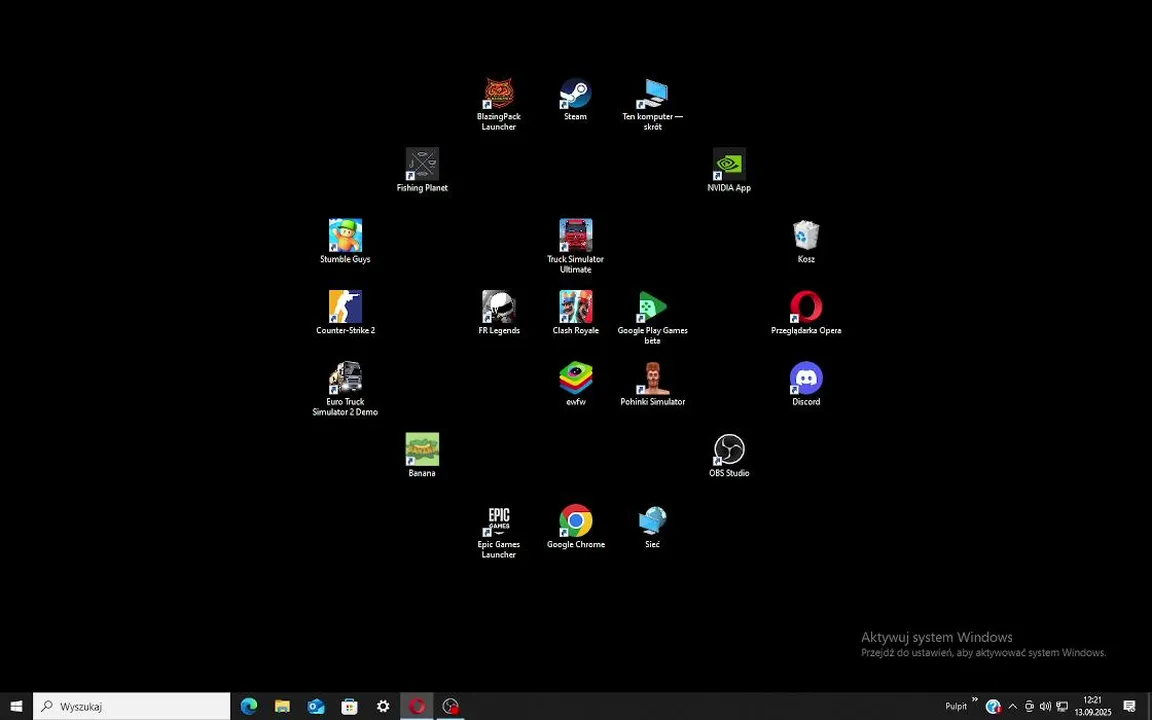Image resolution: width=1152 pixels, height=720 pixels.
Task: Open File Explorer from the taskbar
Action: (282, 706)
